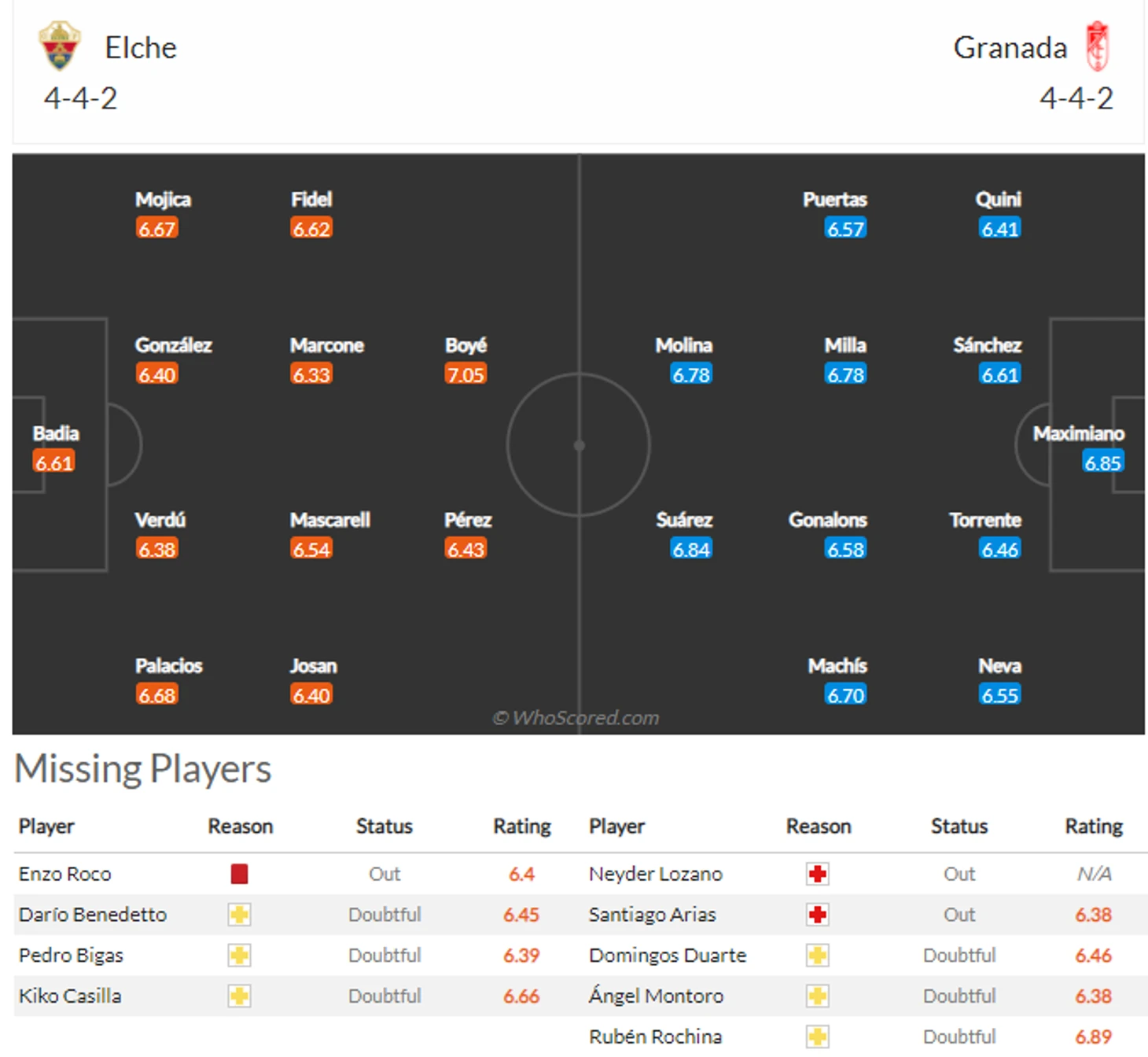Open the Granada team name link
The height and width of the screenshot is (1057, 1148).
pos(1010,48)
